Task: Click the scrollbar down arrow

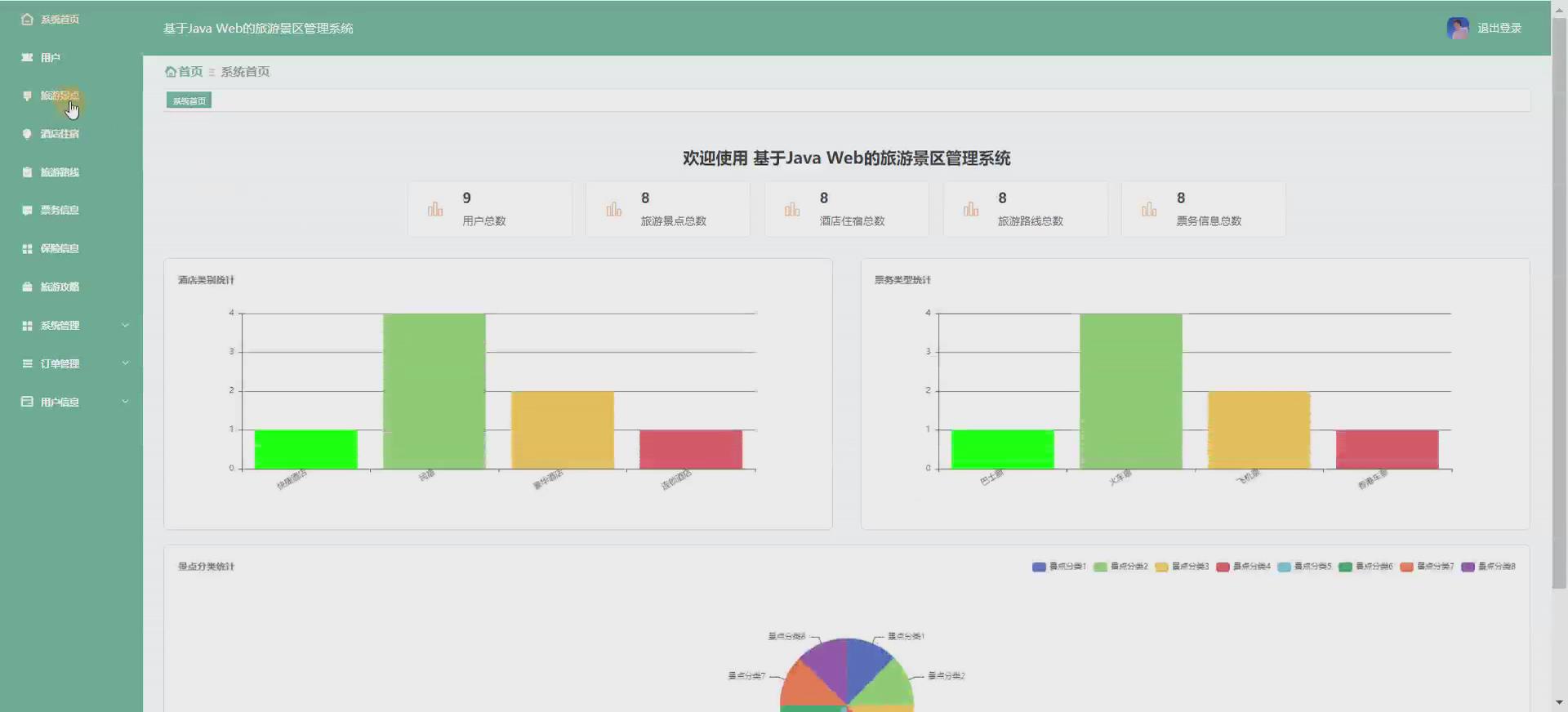Action: click(1559, 702)
